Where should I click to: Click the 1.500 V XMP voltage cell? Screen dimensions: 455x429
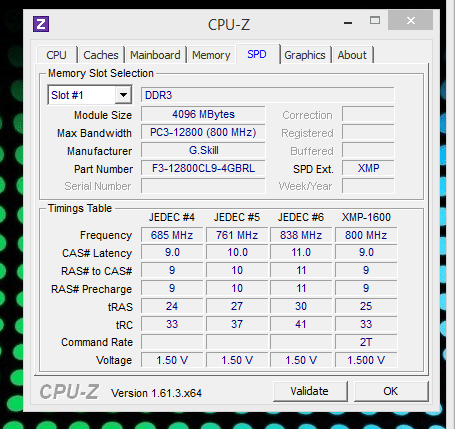coord(366,360)
